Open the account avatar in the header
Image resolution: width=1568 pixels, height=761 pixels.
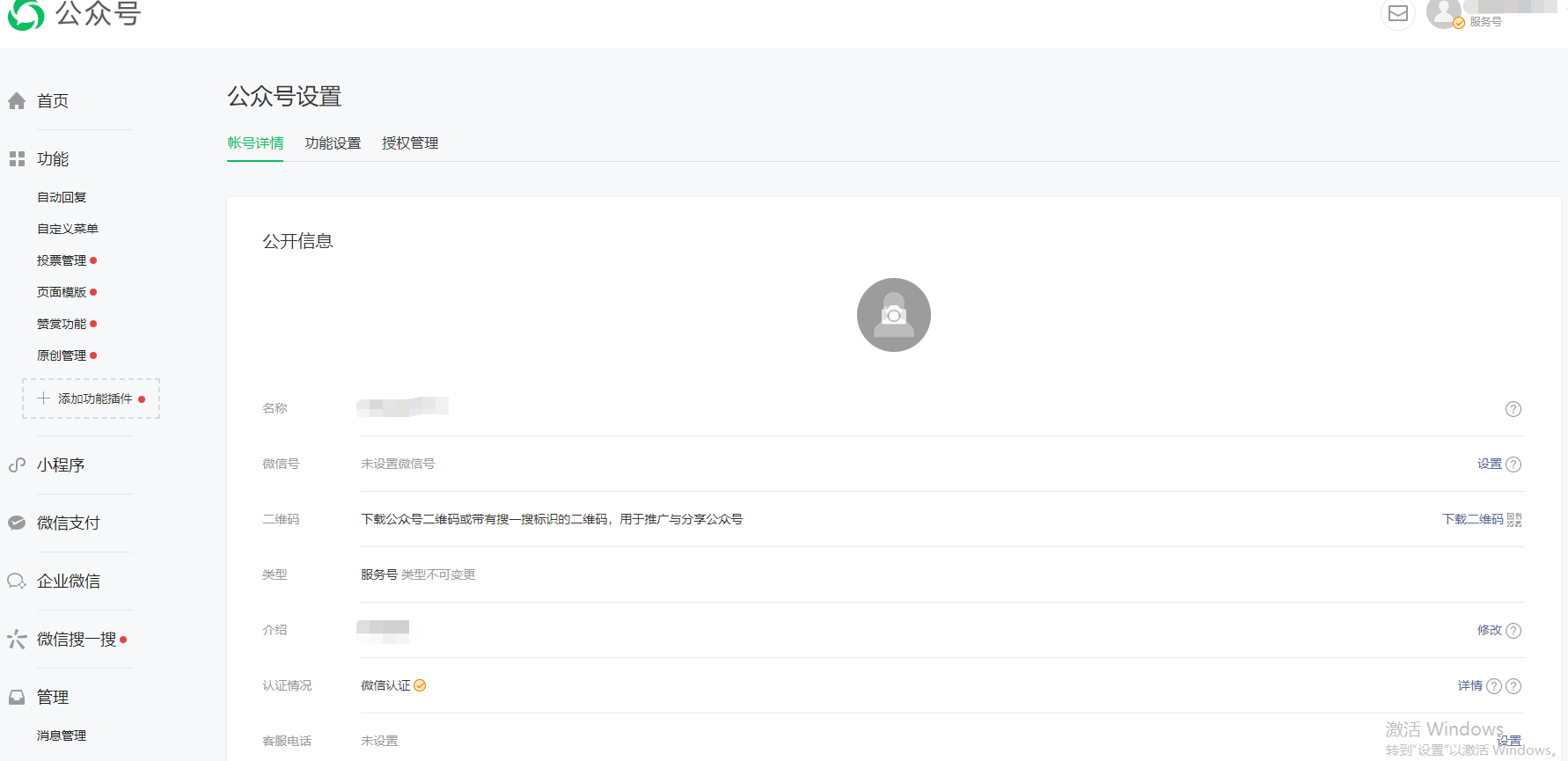coord(1443,13)
